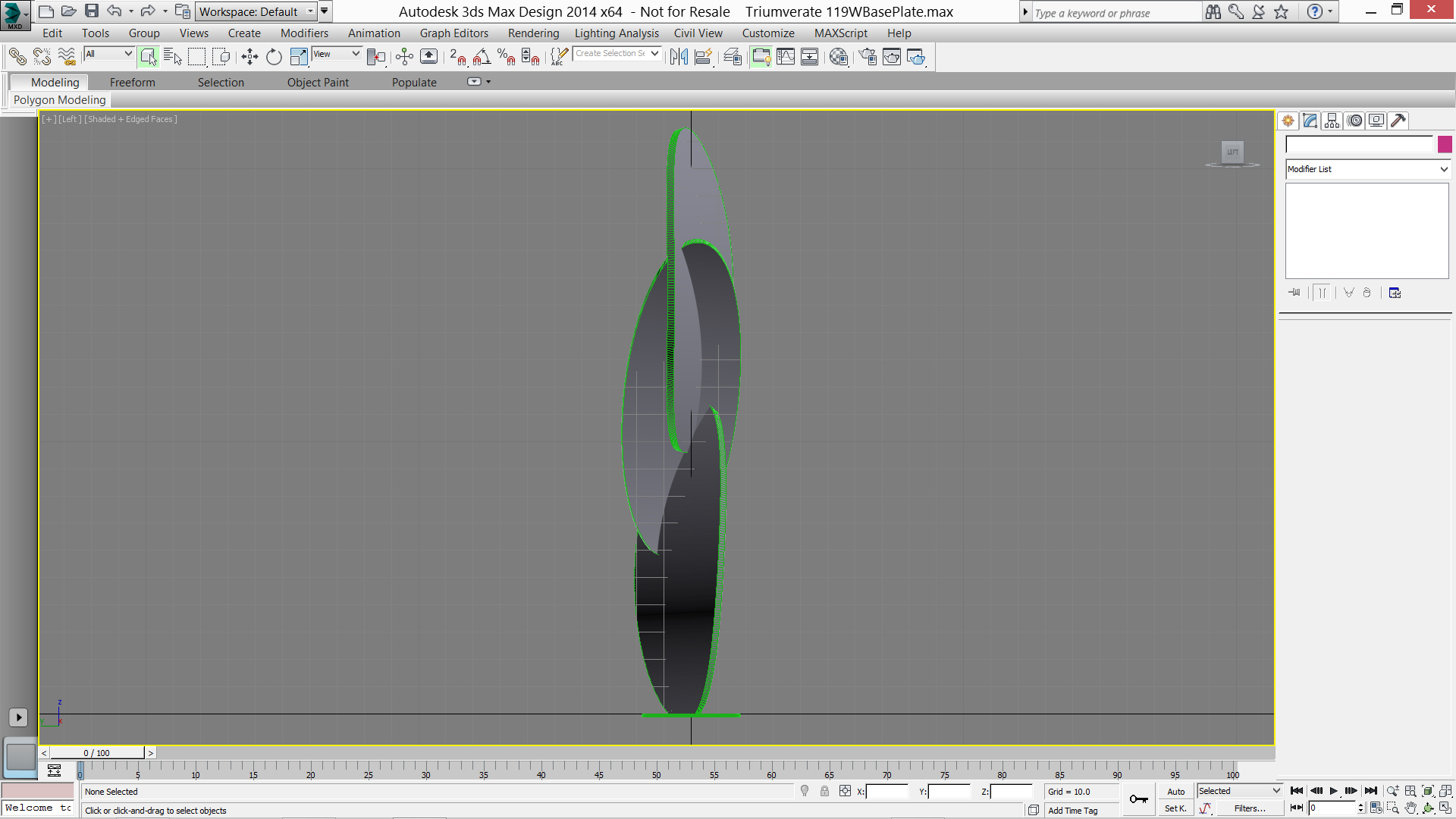Click the Filters... button
1456x819 pixels.
point(1250,808)
